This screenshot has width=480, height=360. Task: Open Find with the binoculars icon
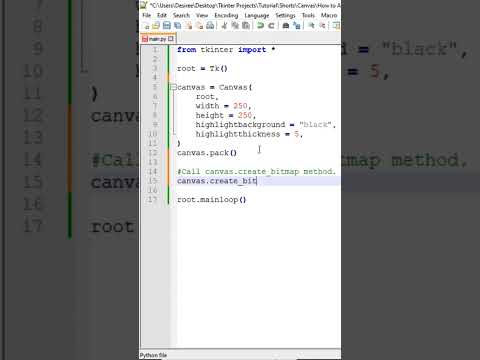[x=286, y=26]
